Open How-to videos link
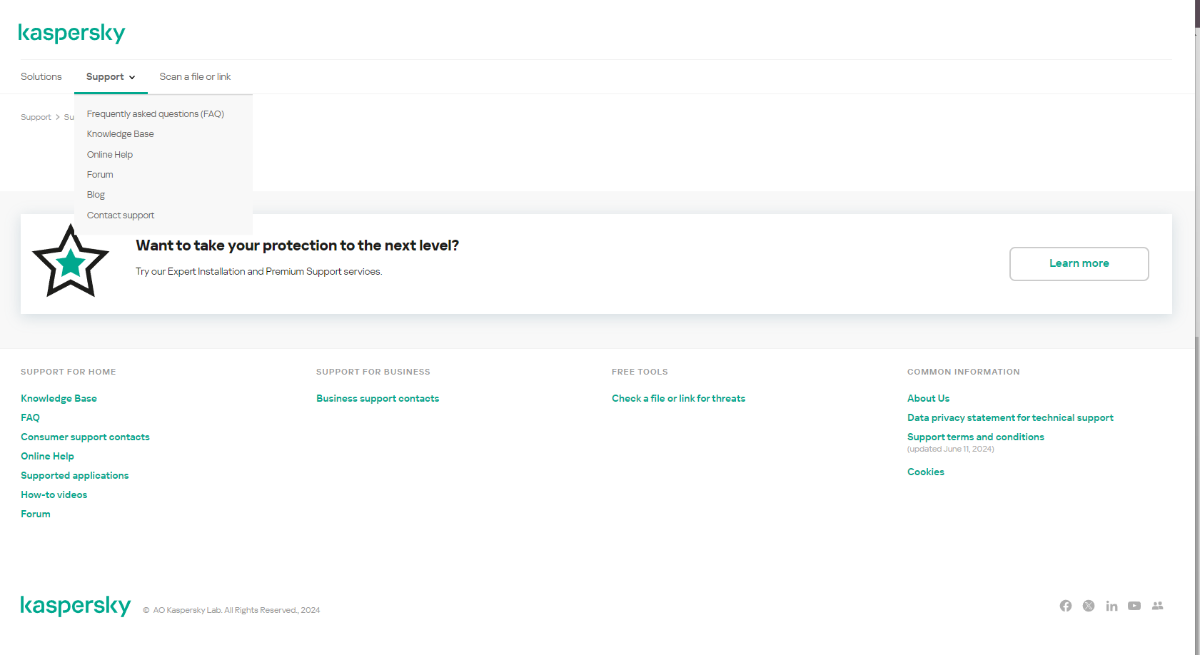This screenshot has height=655, width=1200. pos(54,495)
